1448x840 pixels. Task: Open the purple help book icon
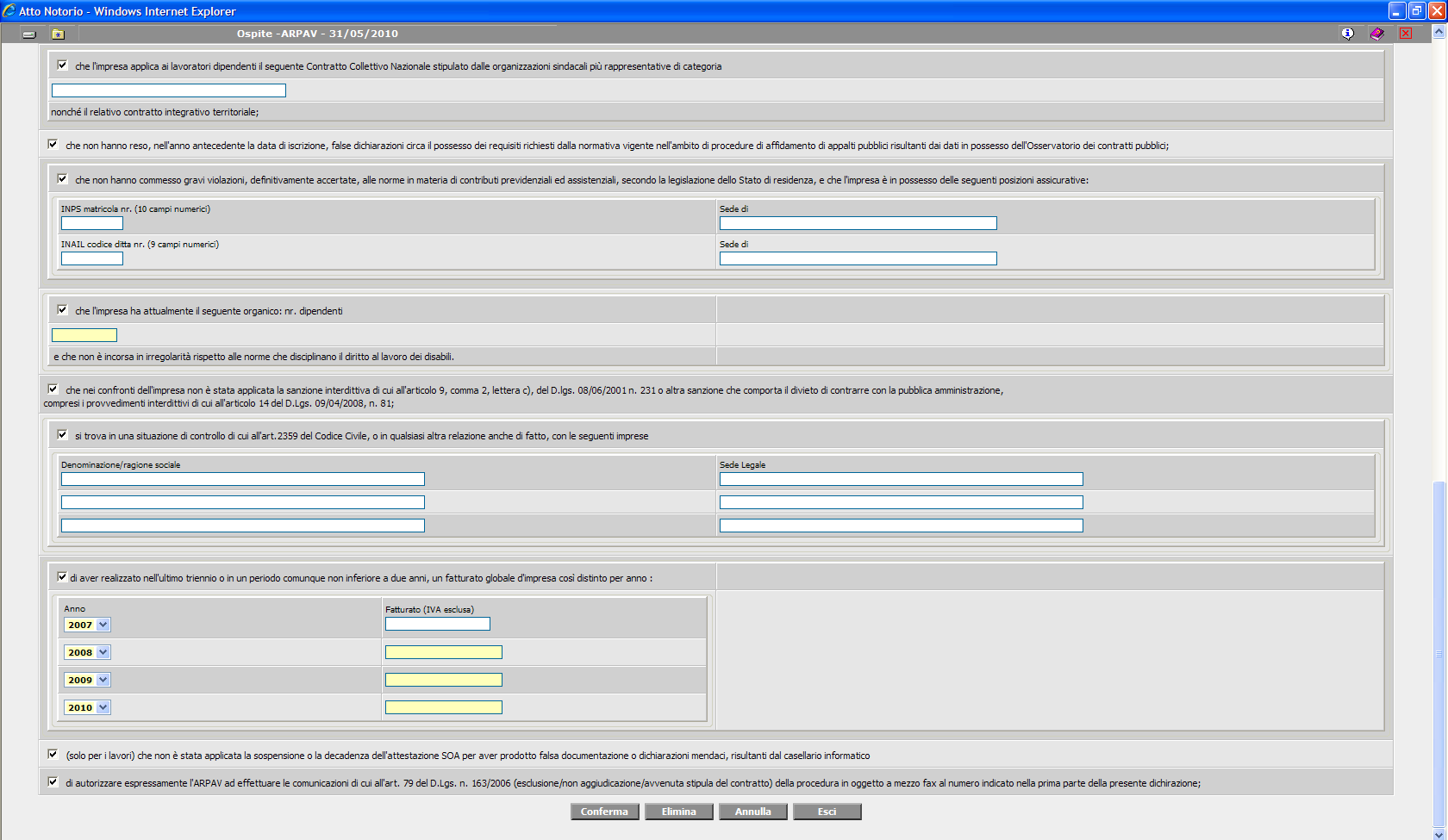click(1376, 34)
